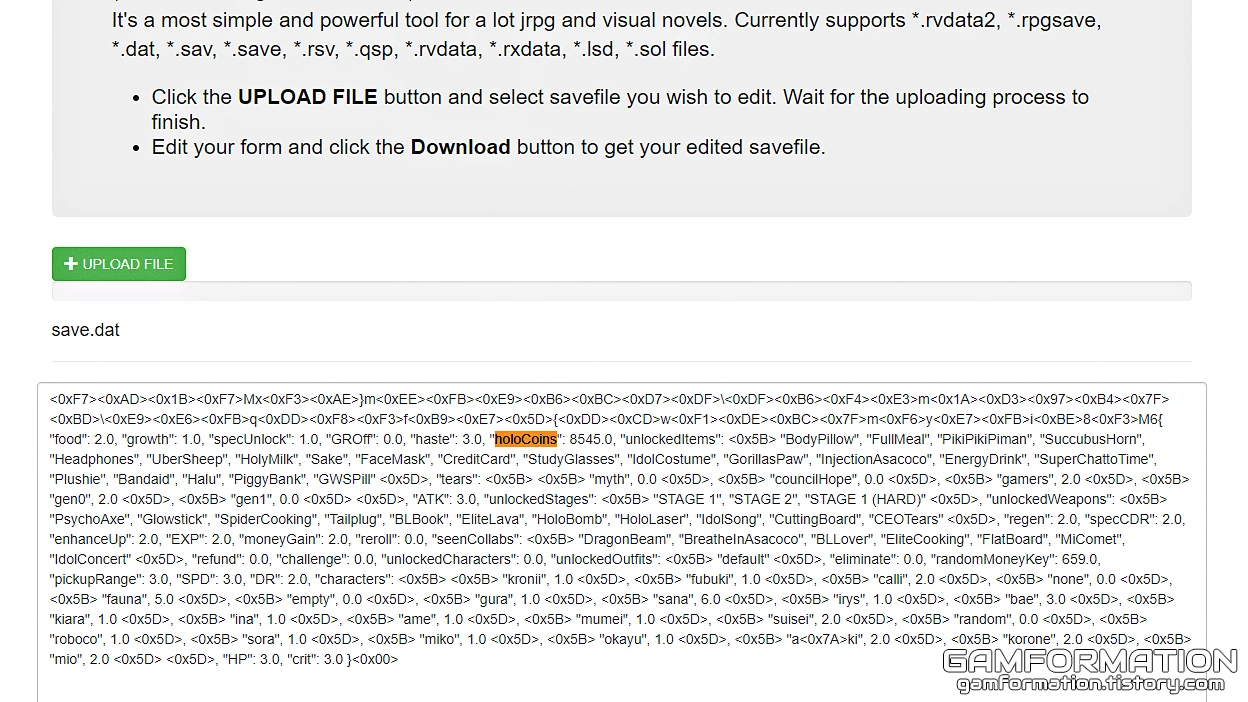Click the "PsychoAxe" weapon entry

89,519
